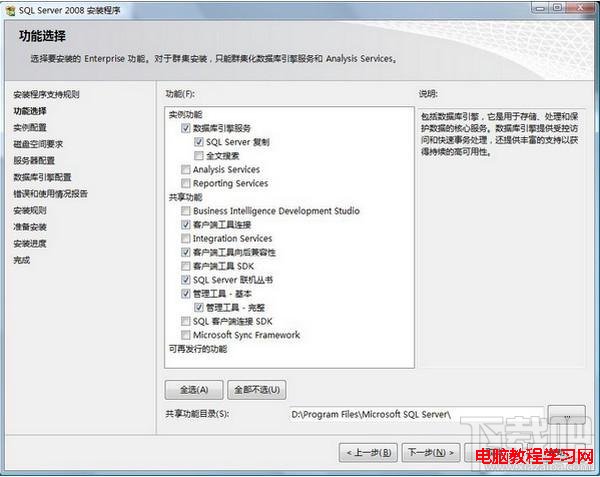The image size is (600, 477).
Task: Click the 错误和使用情况报告 step
Action: (x=51, y=194)
